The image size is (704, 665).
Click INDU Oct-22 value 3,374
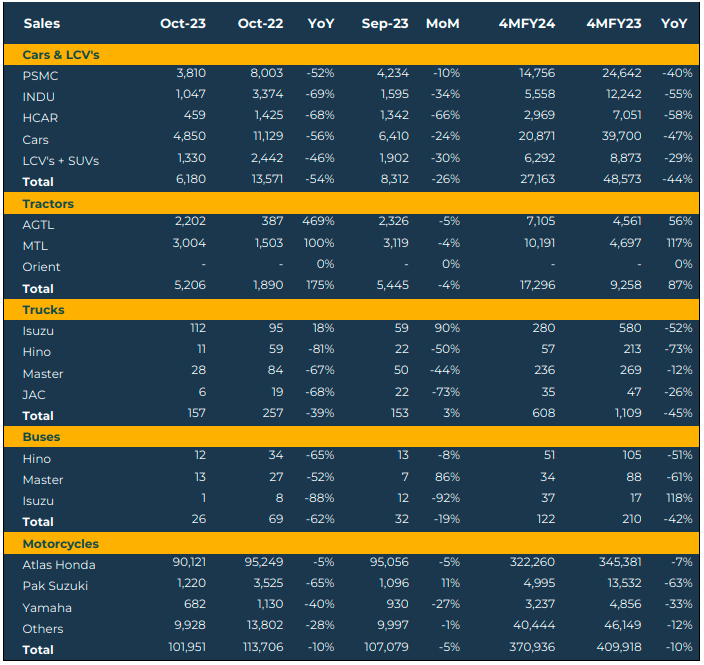click(268, 94)
